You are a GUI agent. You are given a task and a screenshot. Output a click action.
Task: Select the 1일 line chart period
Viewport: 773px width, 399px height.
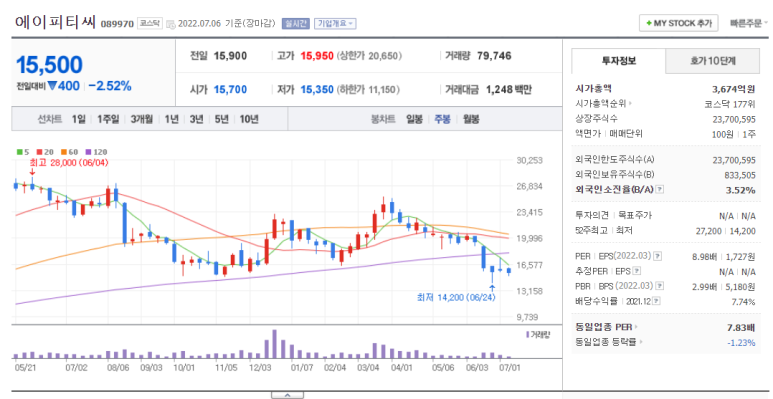[x=78, y=119]
